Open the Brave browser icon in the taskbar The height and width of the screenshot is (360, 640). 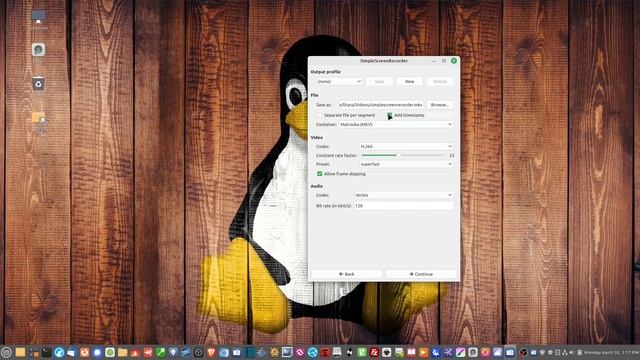[x=211, y=352]
